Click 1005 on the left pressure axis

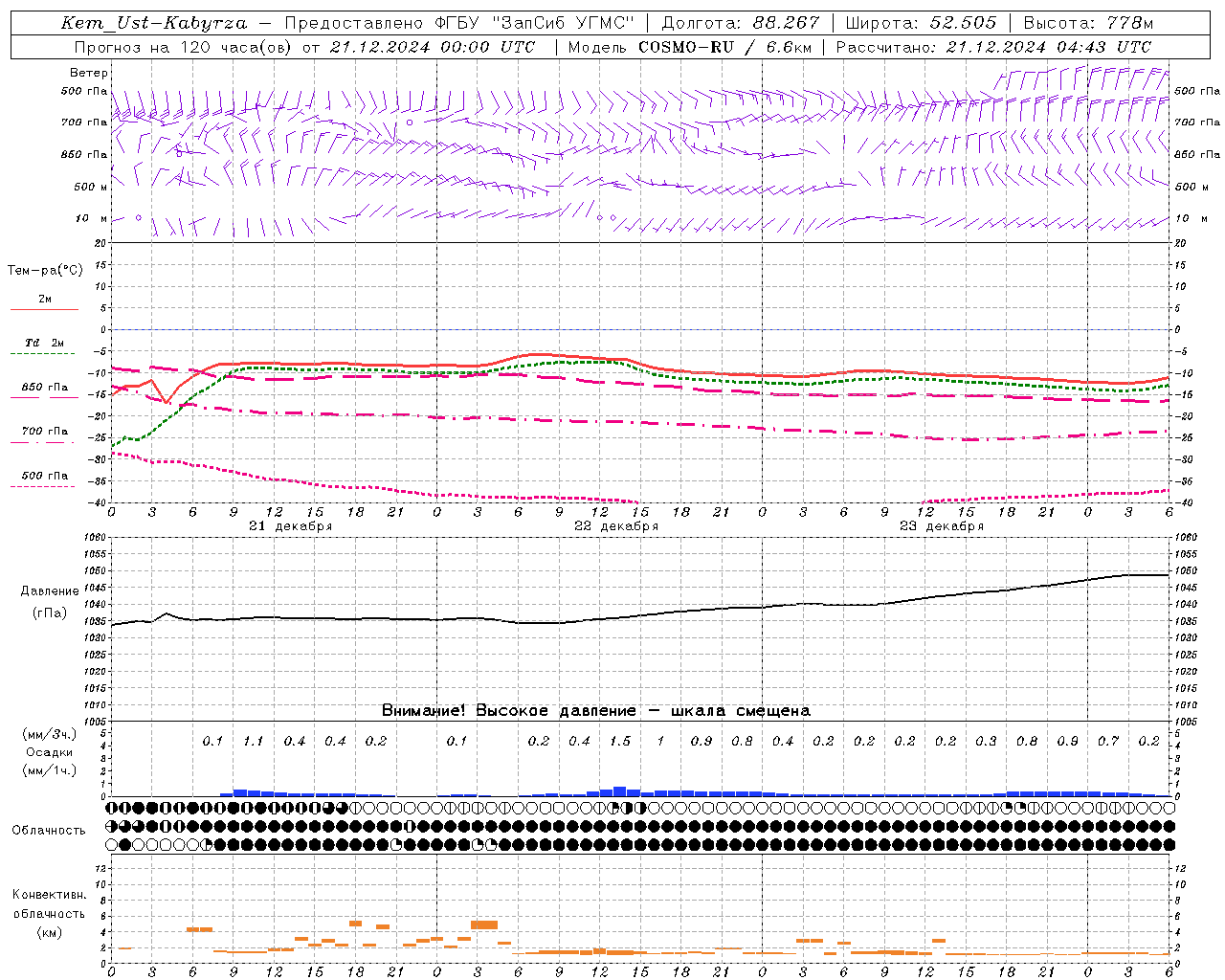pyautogui.click(x=93, y=721)
